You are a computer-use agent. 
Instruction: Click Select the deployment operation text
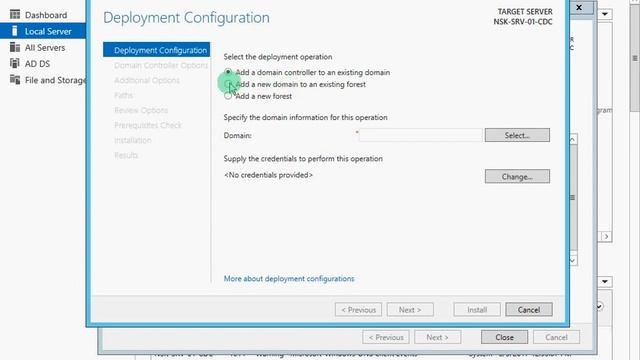[278, 57]
